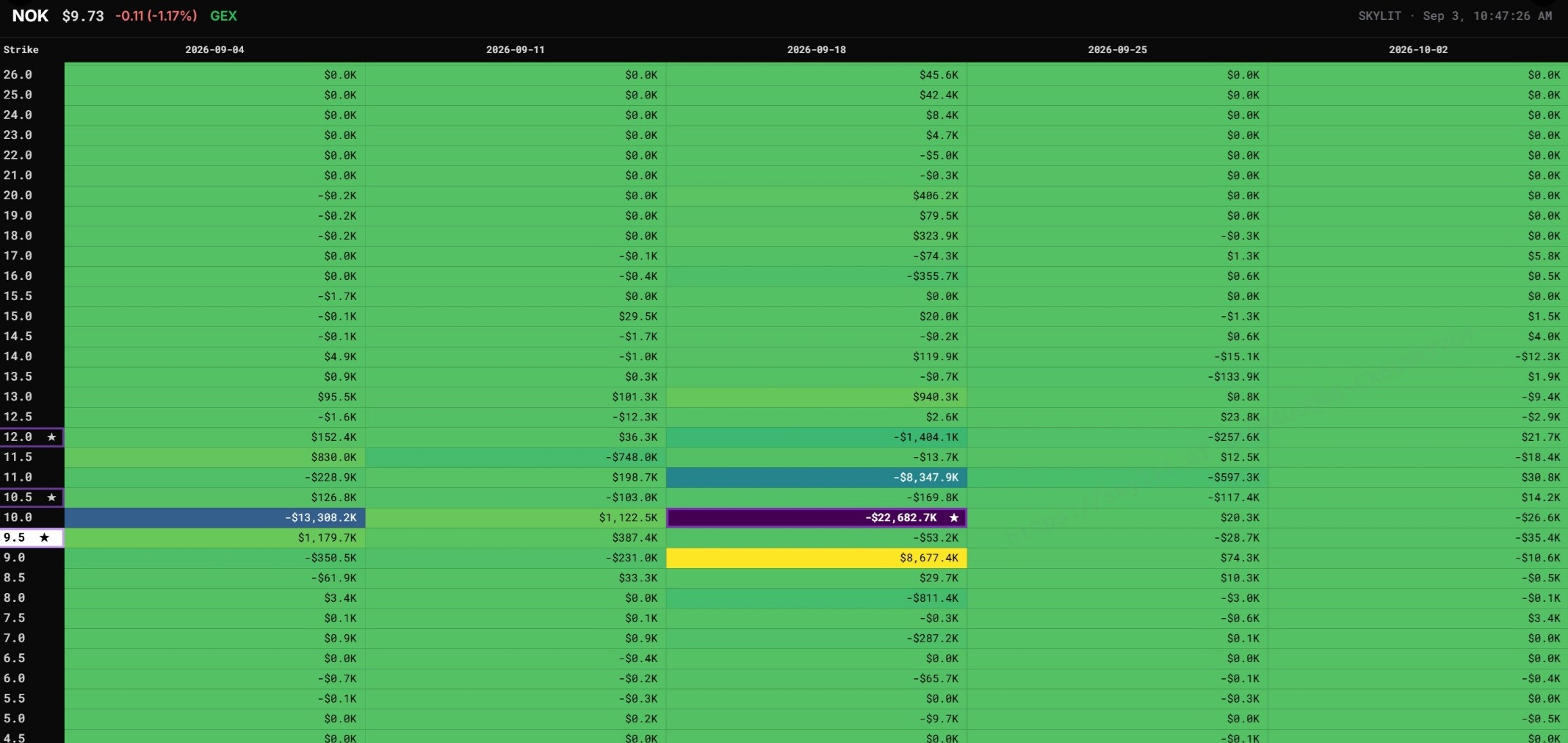Click the $9.73 price display
The width and height of the screenshot is (1568, 743).
83,16
